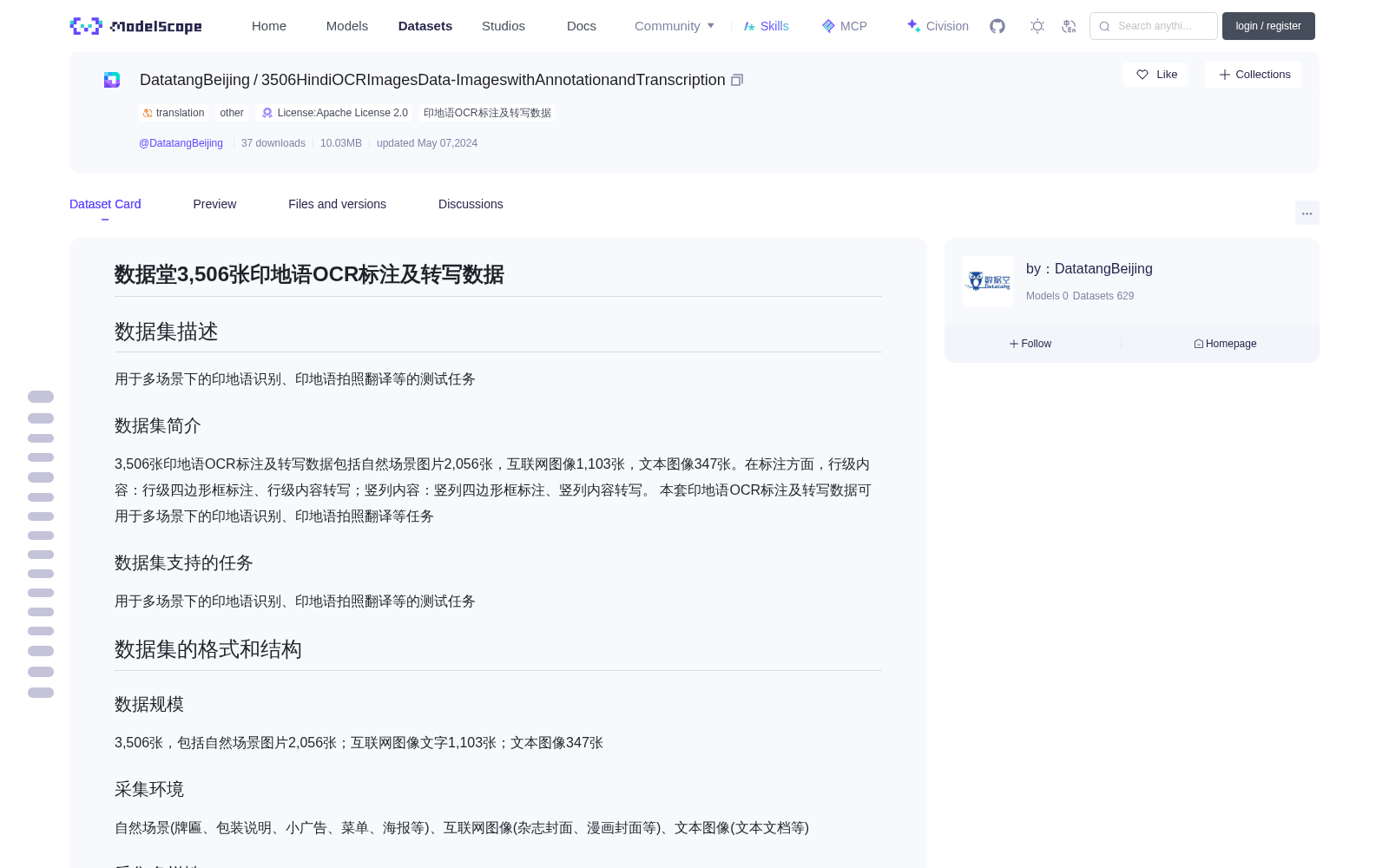
Task: Open the MCP page
Action: point(844,26)
